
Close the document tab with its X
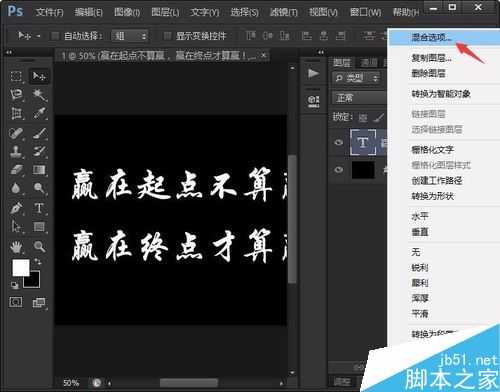coord(263,55)
